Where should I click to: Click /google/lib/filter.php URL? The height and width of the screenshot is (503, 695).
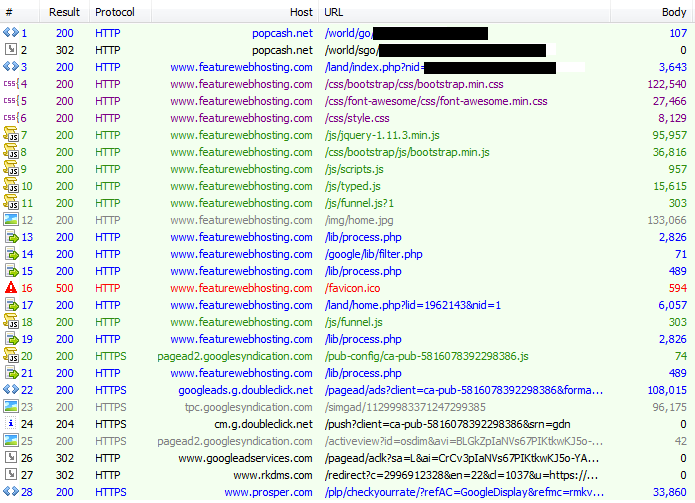pos(374,254)
